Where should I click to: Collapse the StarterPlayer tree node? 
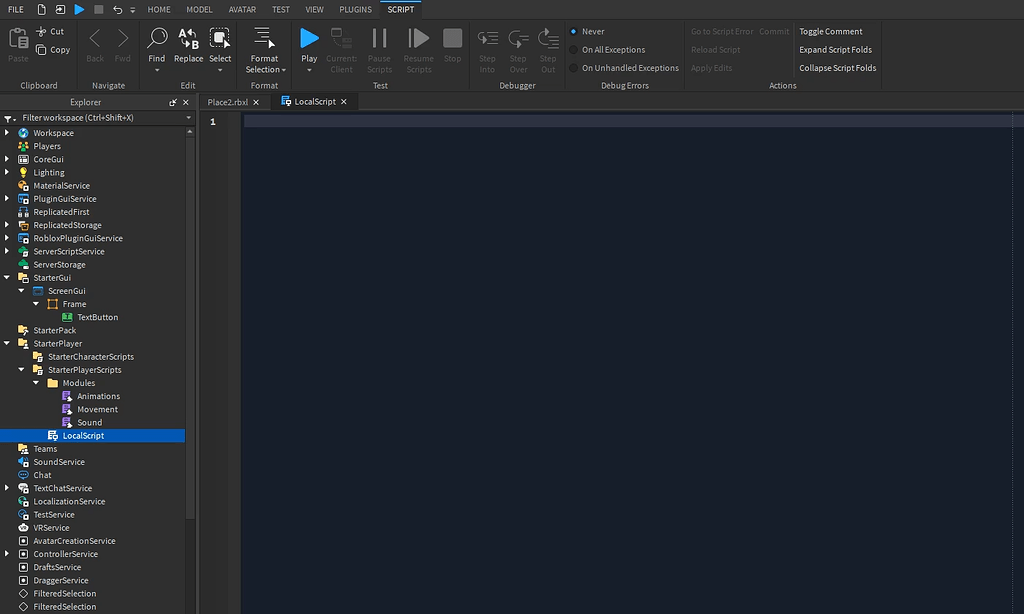tap(7, 344)
